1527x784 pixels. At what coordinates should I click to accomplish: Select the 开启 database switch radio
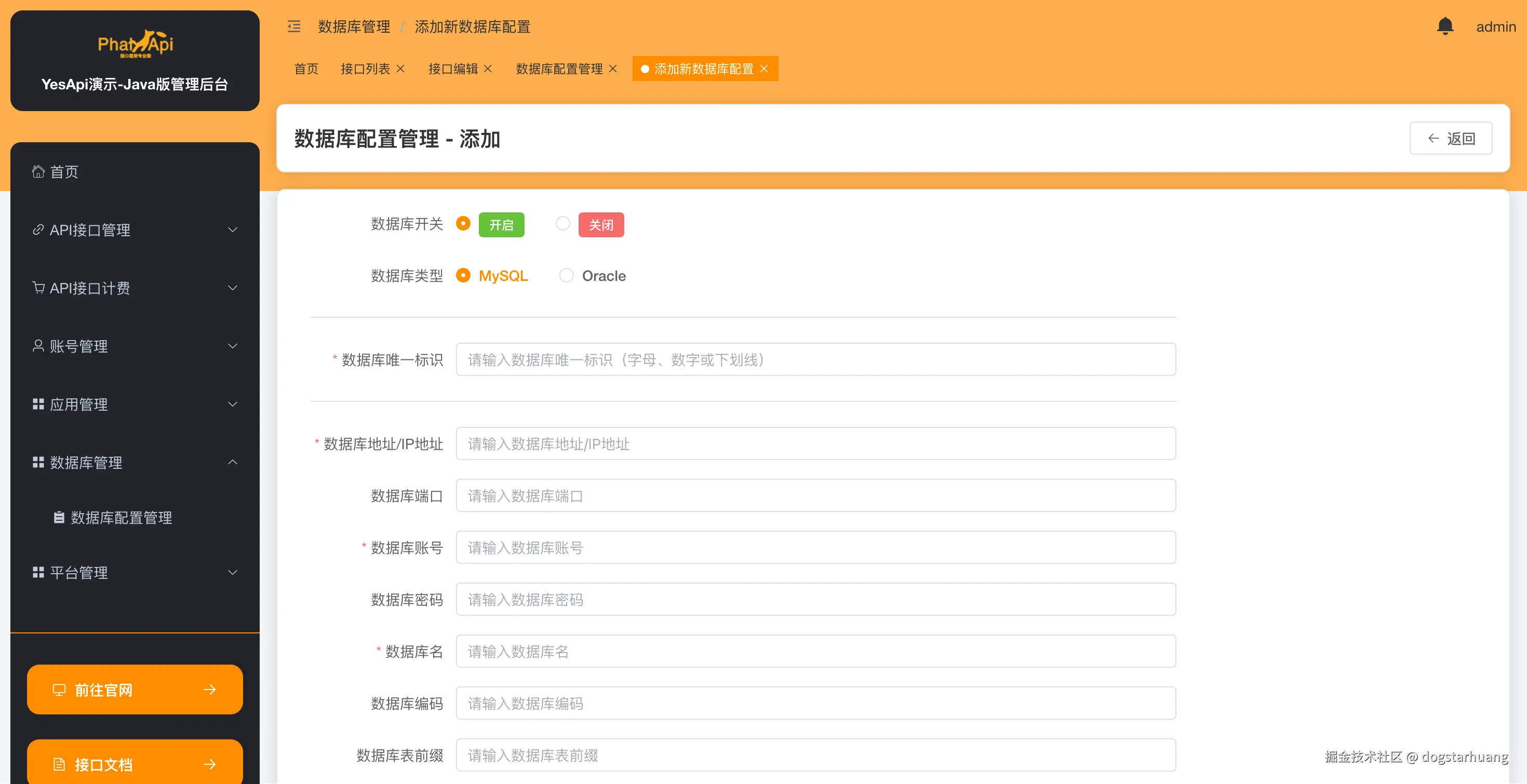click(x=463, y=223)
